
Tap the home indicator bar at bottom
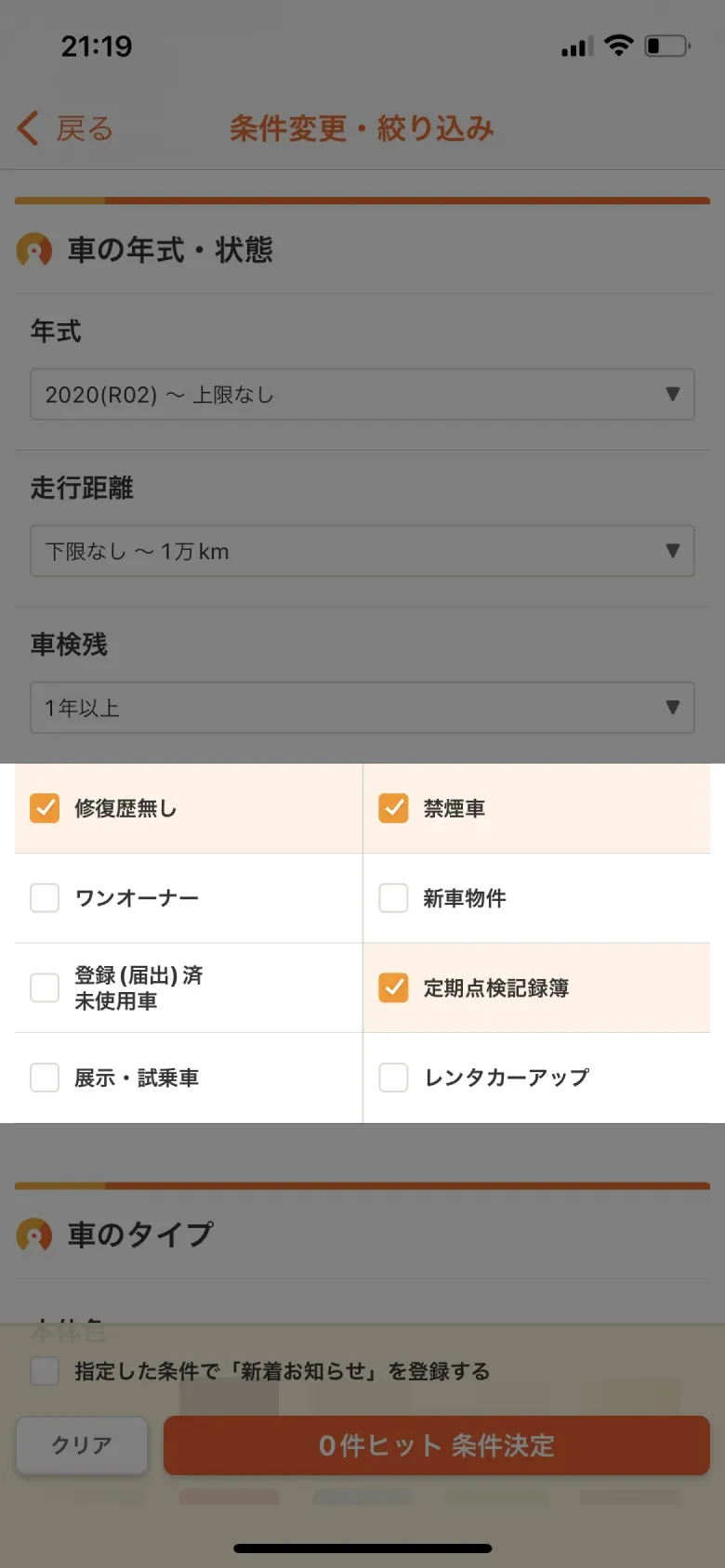362,1548
